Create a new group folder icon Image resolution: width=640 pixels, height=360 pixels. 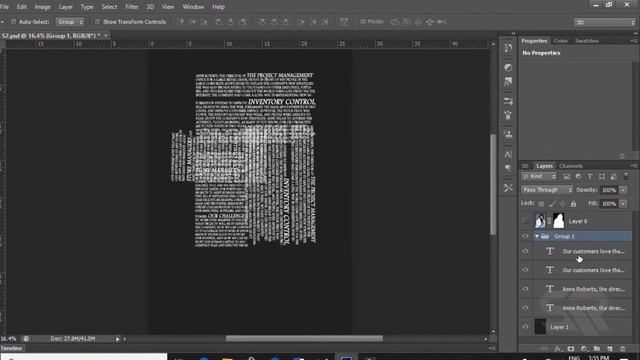tap(597, 349)
